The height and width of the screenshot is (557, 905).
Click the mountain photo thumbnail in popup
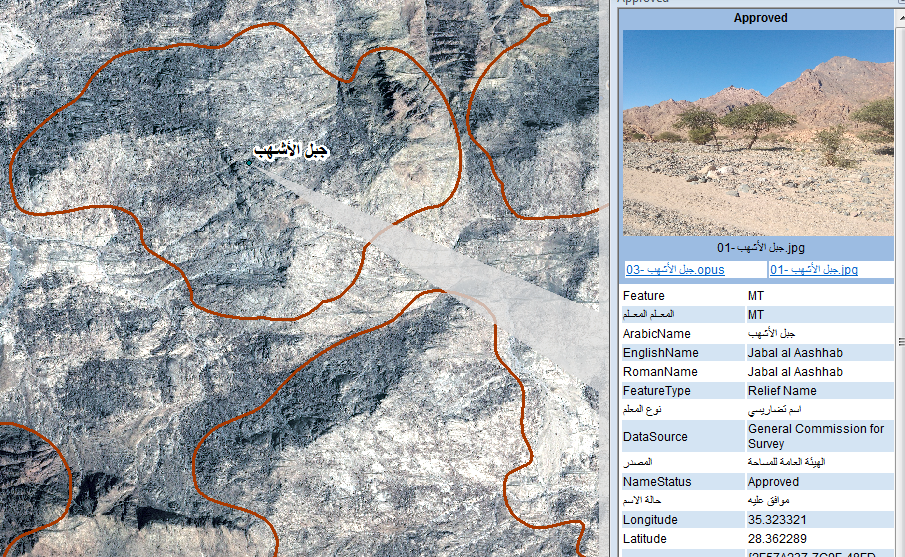758,133
